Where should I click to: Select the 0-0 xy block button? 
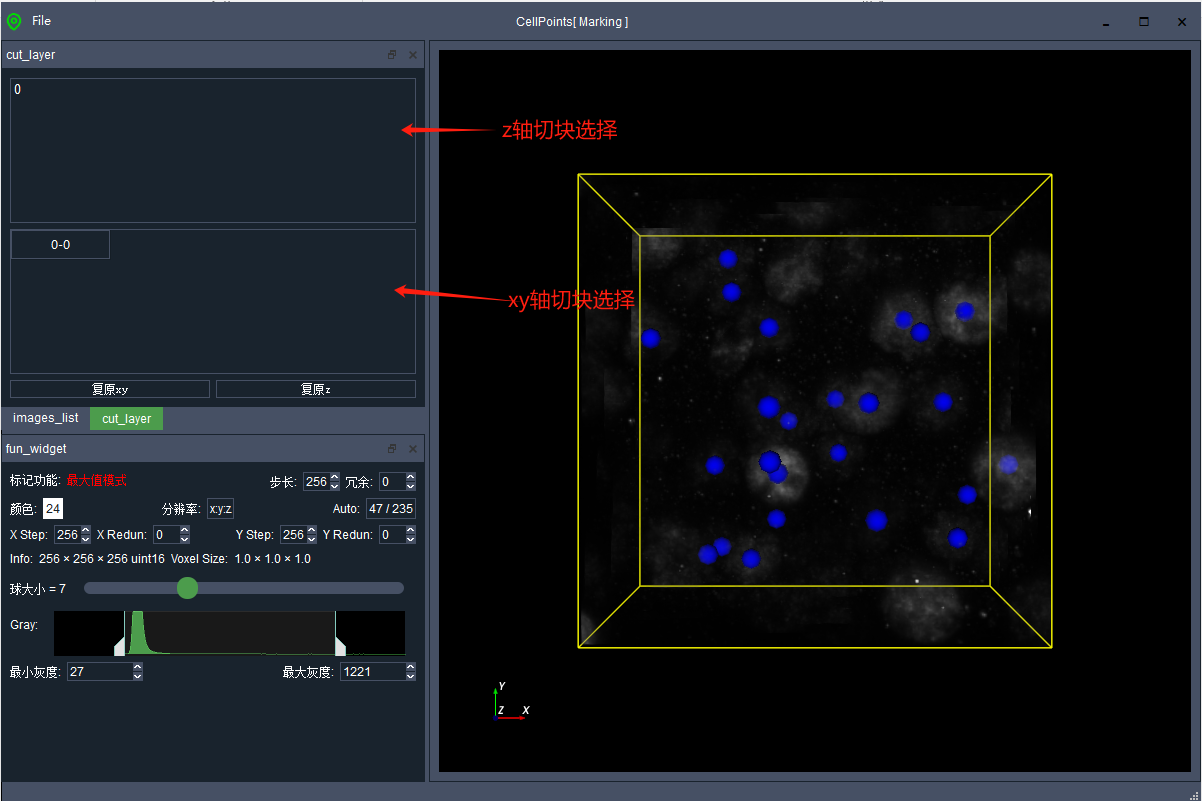[x=60, y=245]
